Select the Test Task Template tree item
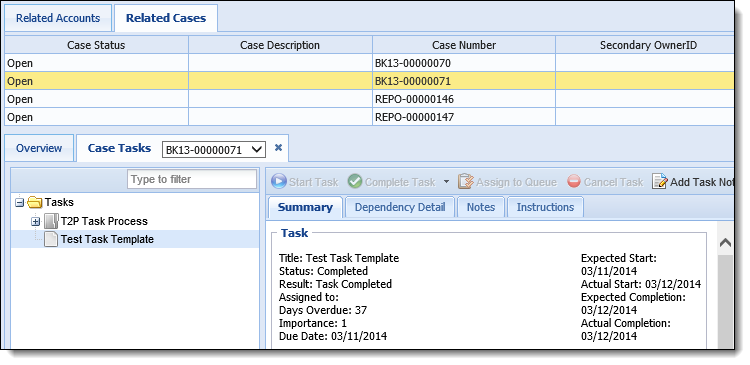 (x=107, y=239)
